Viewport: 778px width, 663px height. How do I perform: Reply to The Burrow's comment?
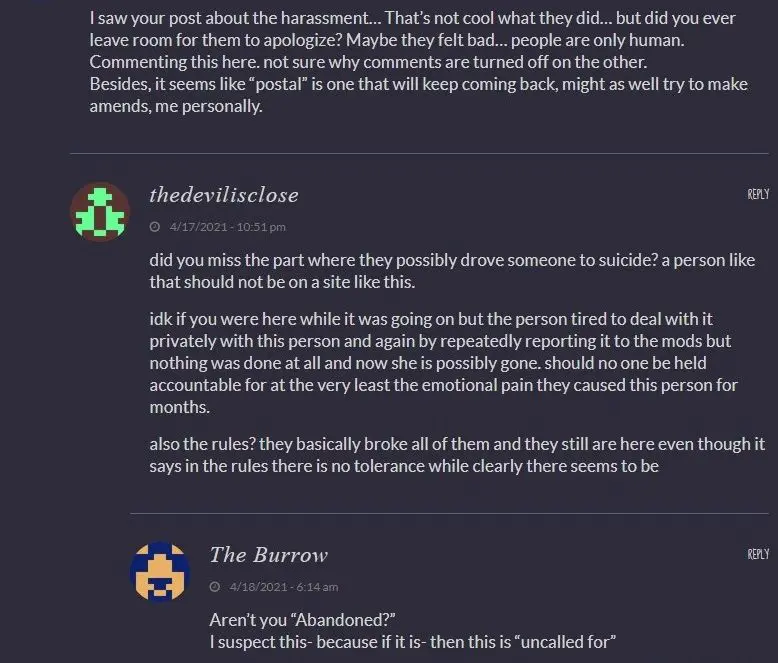(758, 554)
